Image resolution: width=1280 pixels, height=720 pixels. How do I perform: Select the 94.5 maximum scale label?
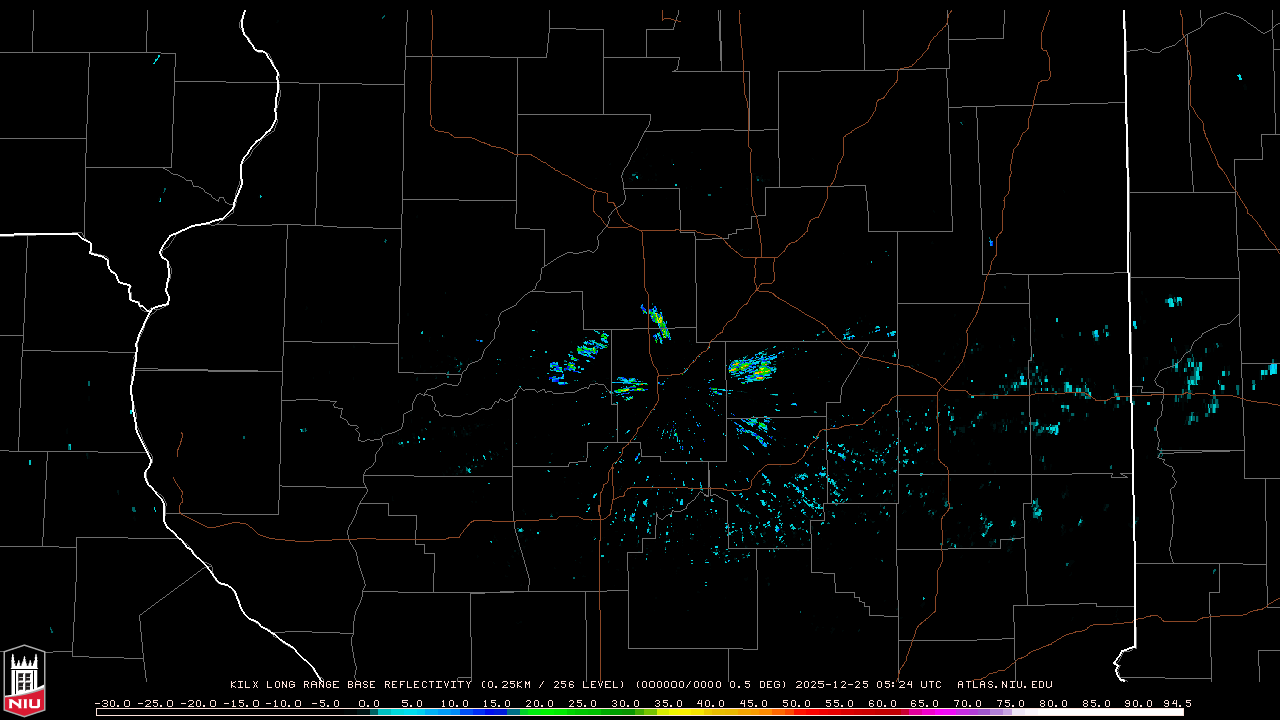[1176, 703]
